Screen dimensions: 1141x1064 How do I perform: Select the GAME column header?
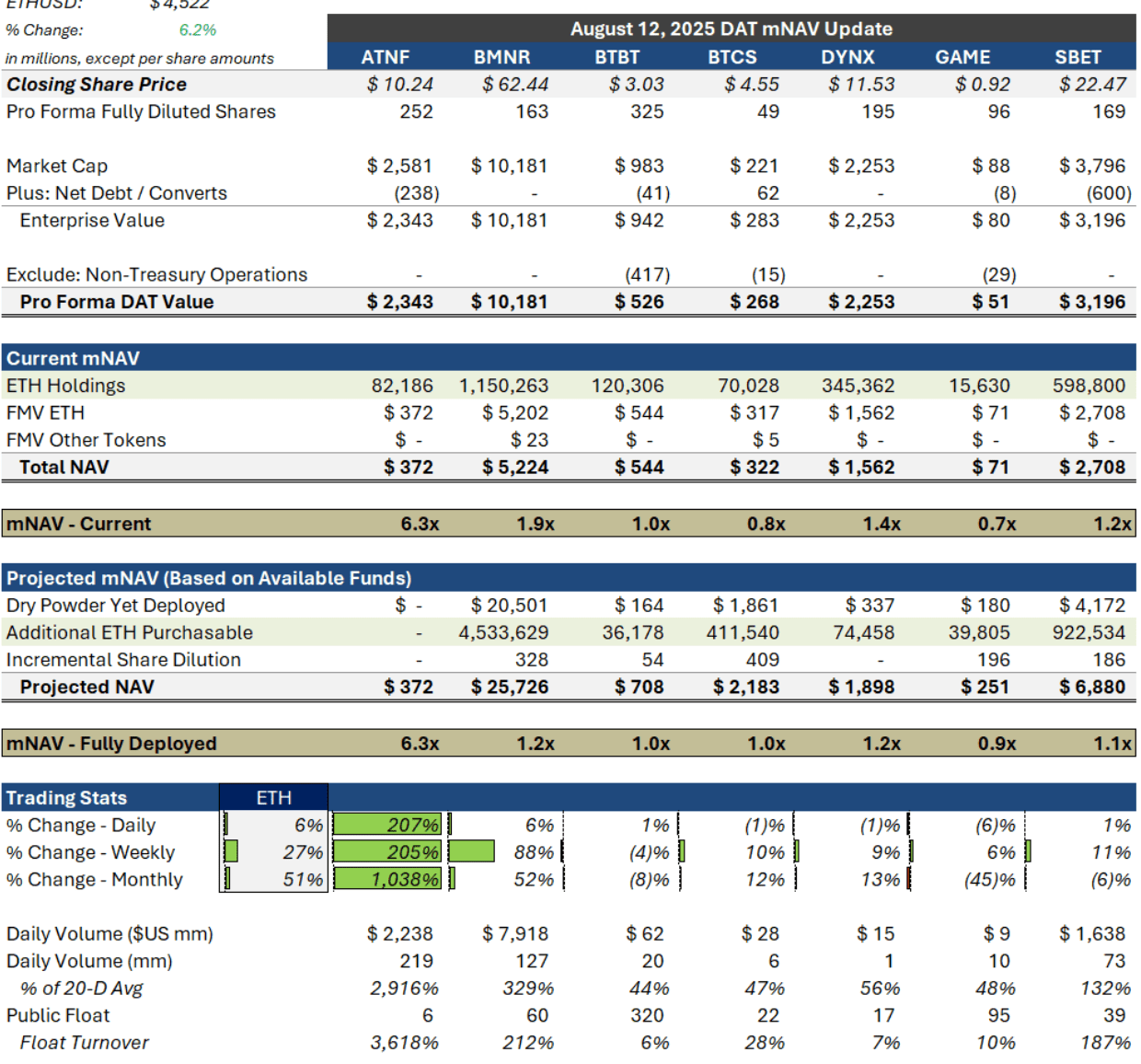(x=962, y=57)
